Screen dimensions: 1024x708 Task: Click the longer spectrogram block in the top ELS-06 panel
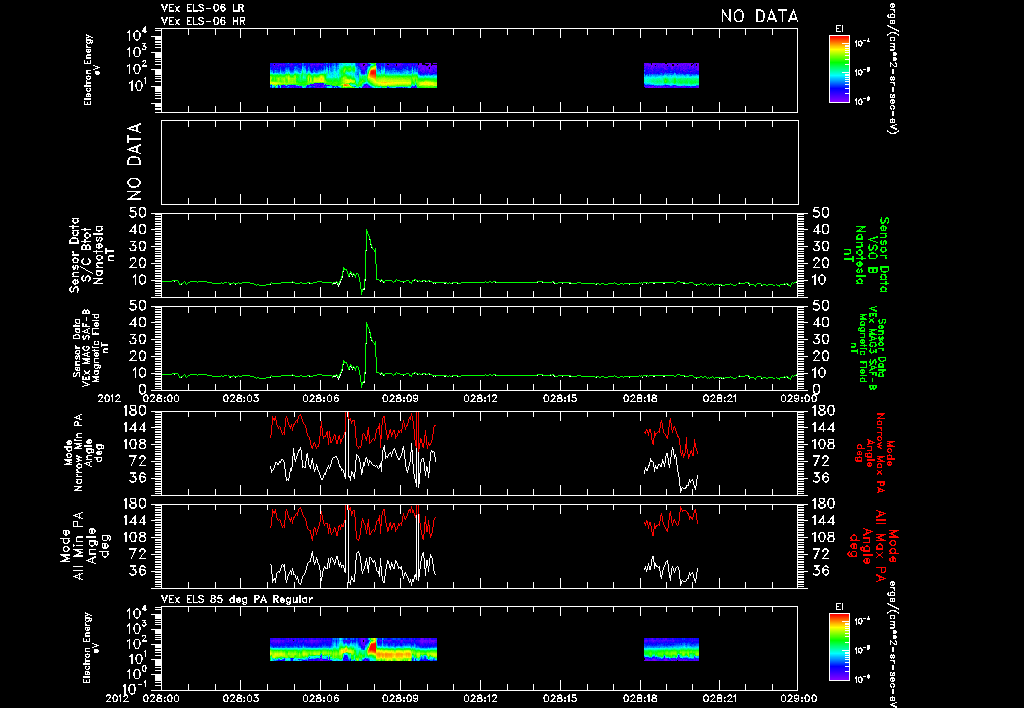point(353,75)
